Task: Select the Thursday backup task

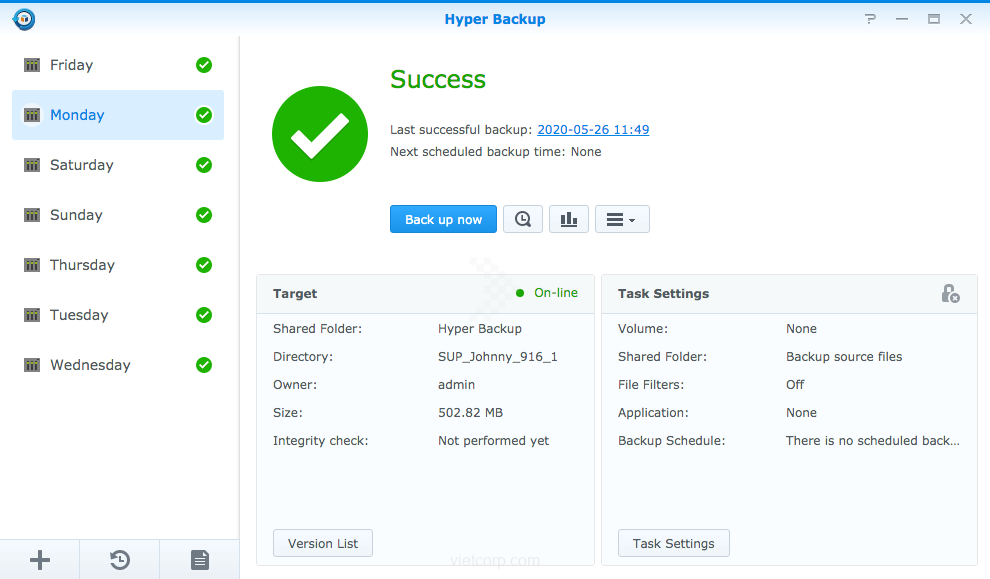Action: [117, 265]
